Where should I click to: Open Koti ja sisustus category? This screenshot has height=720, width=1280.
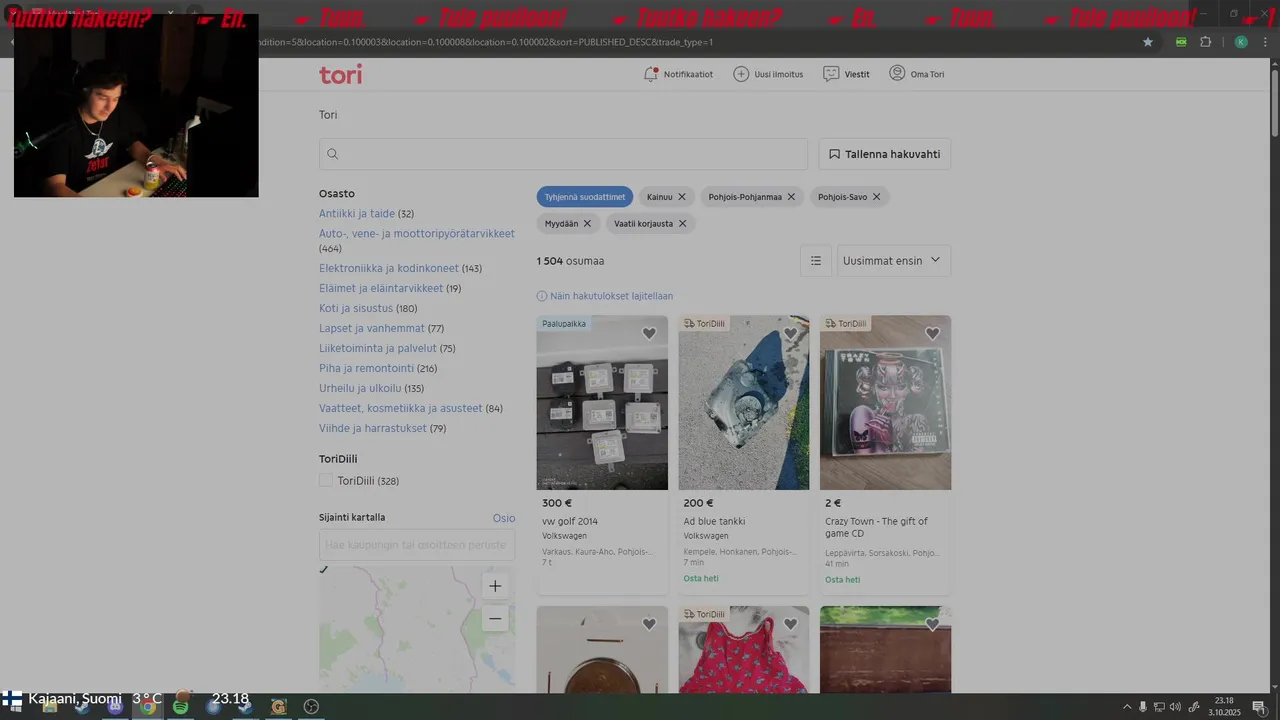356,308
